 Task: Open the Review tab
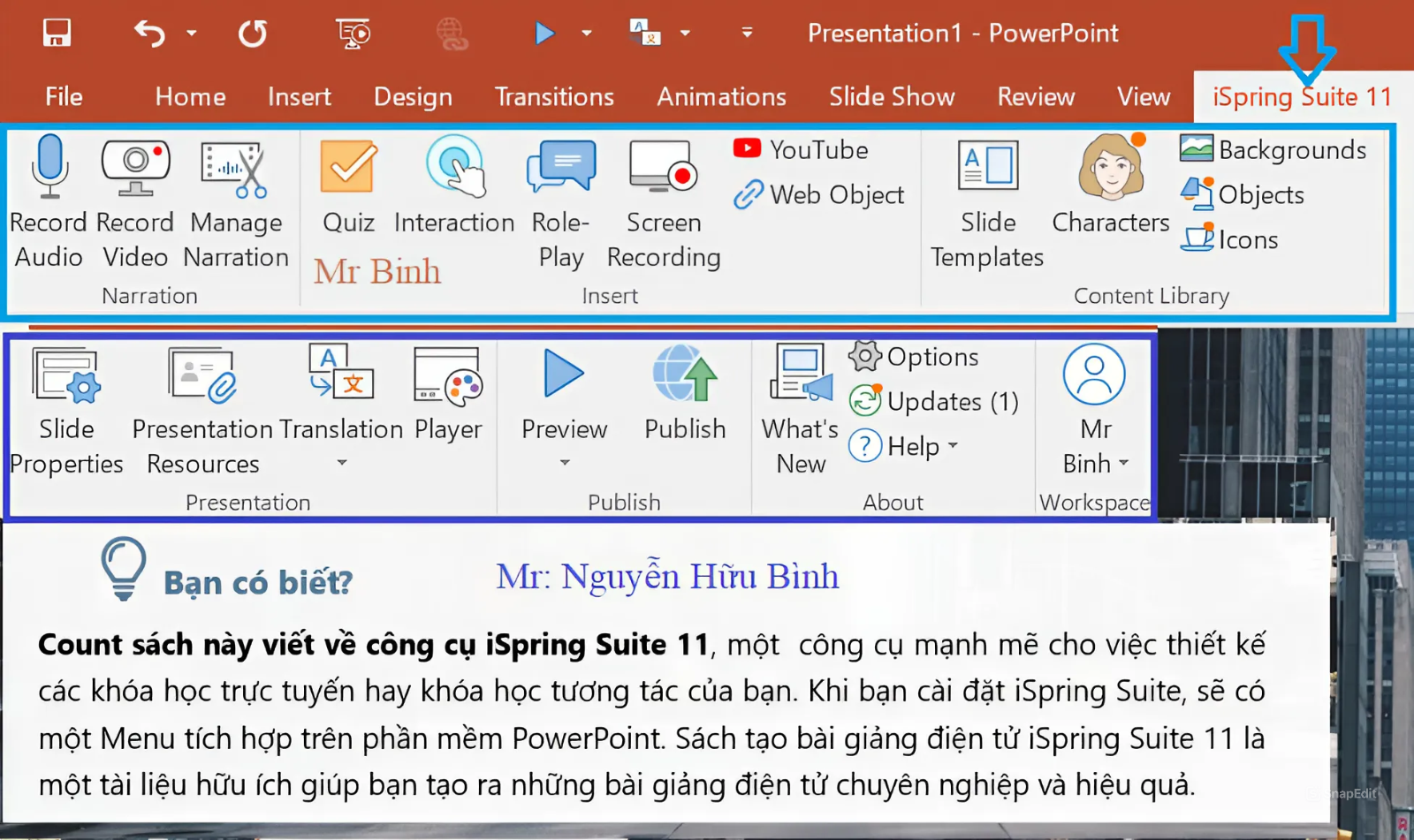pos(1036,96)
